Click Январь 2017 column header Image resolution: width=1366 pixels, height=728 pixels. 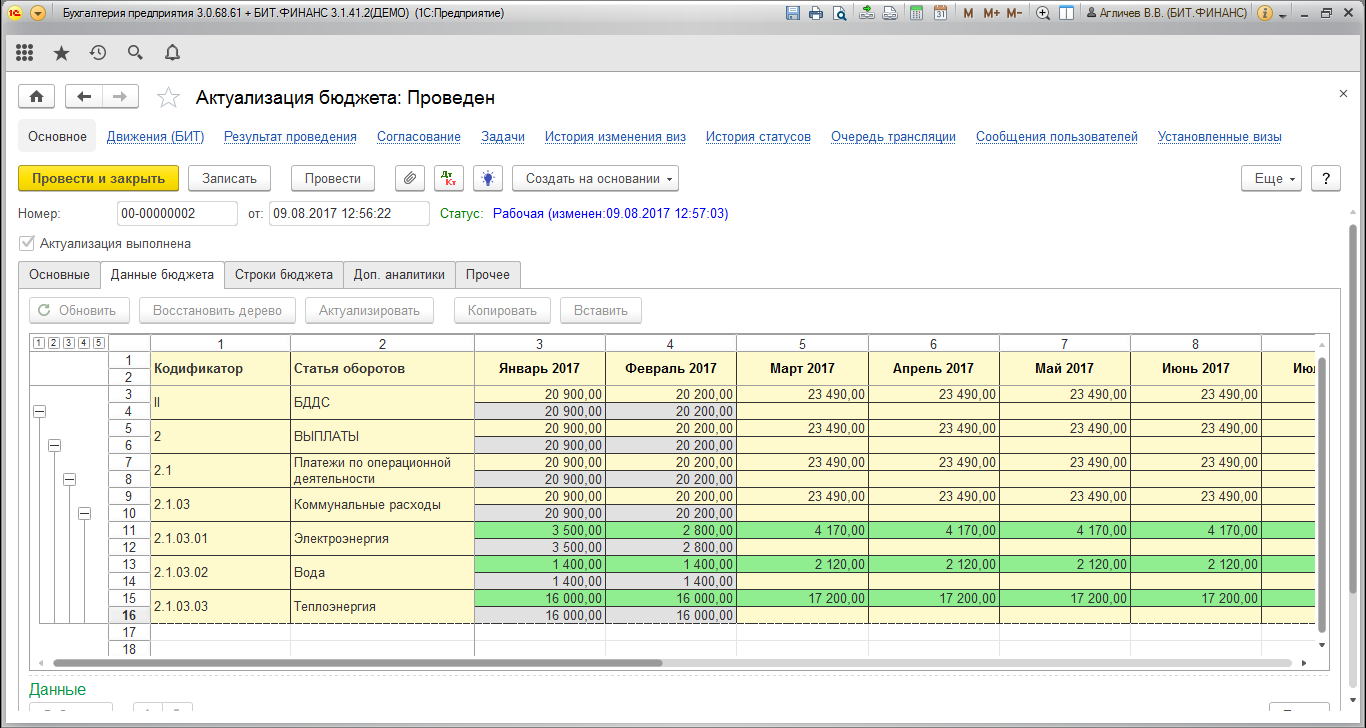pyautogui.click(x=540, y=369)
